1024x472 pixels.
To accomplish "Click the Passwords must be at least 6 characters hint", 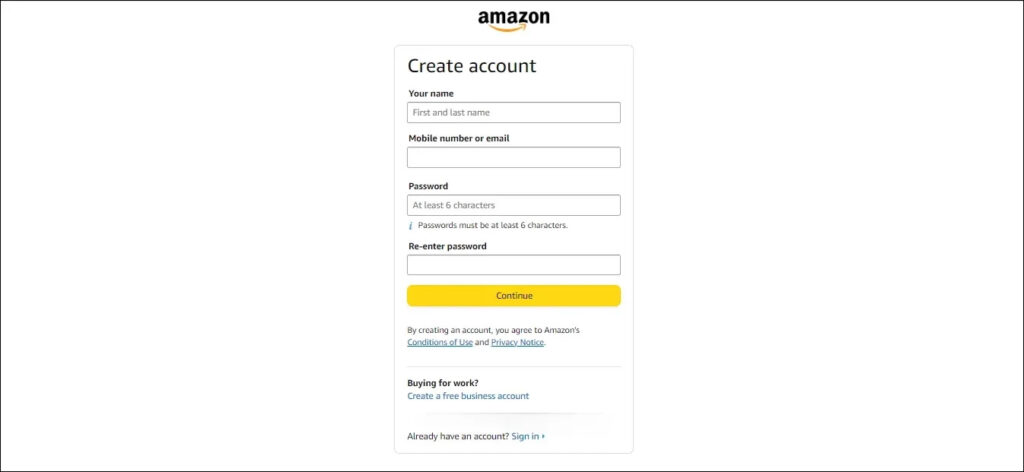I will coord(492,225).
